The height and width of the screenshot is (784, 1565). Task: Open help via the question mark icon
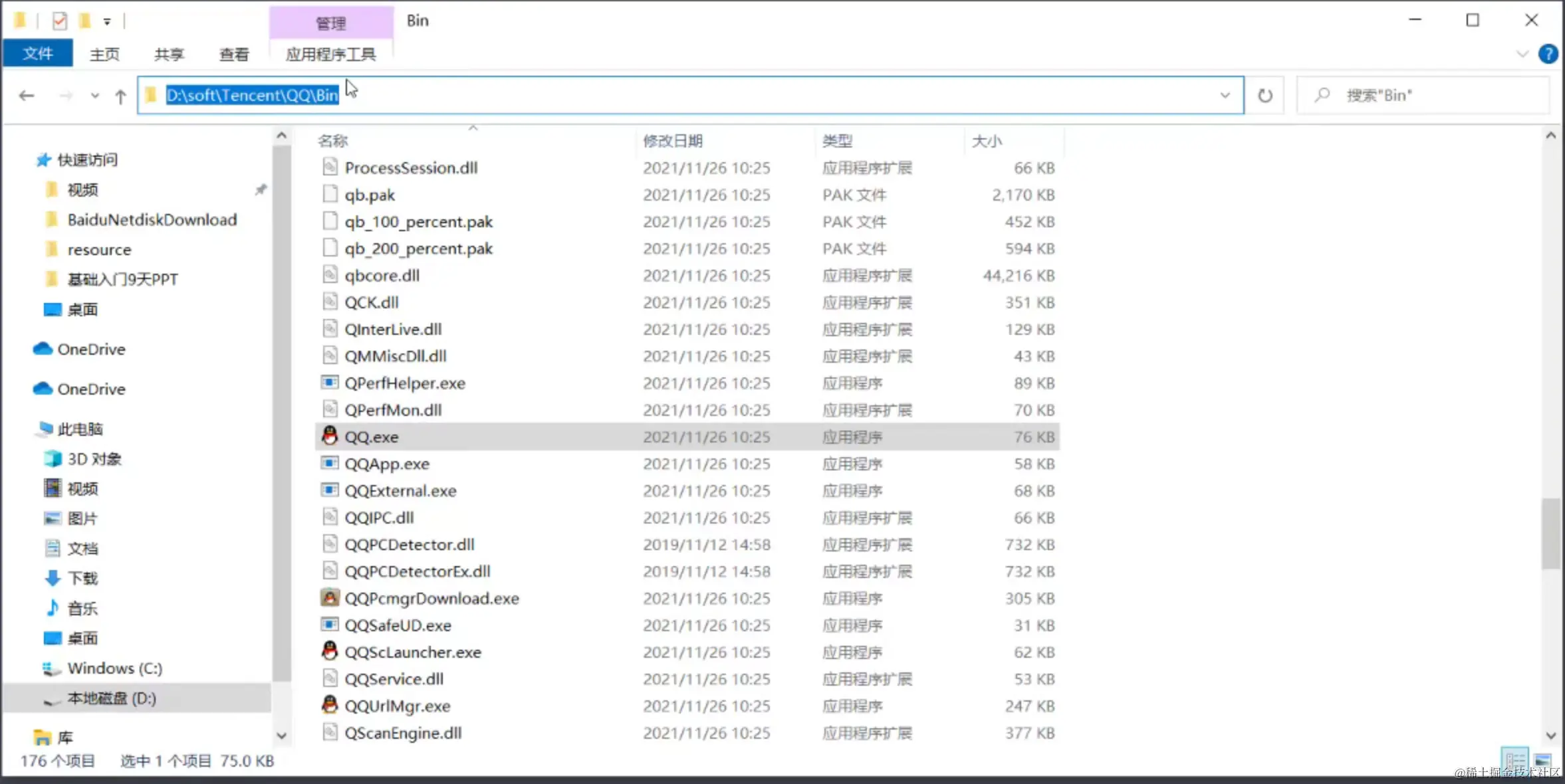coord(1548,54)
